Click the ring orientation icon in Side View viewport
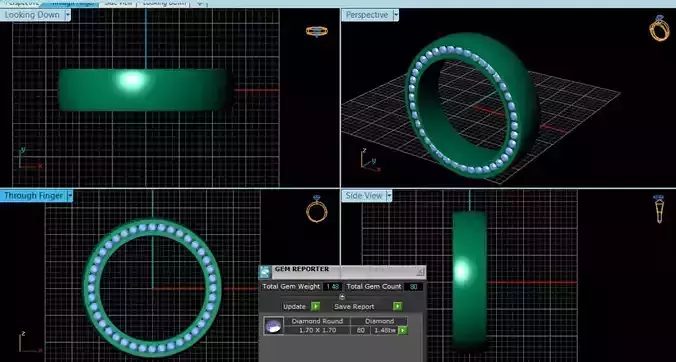 pos(659,209)
